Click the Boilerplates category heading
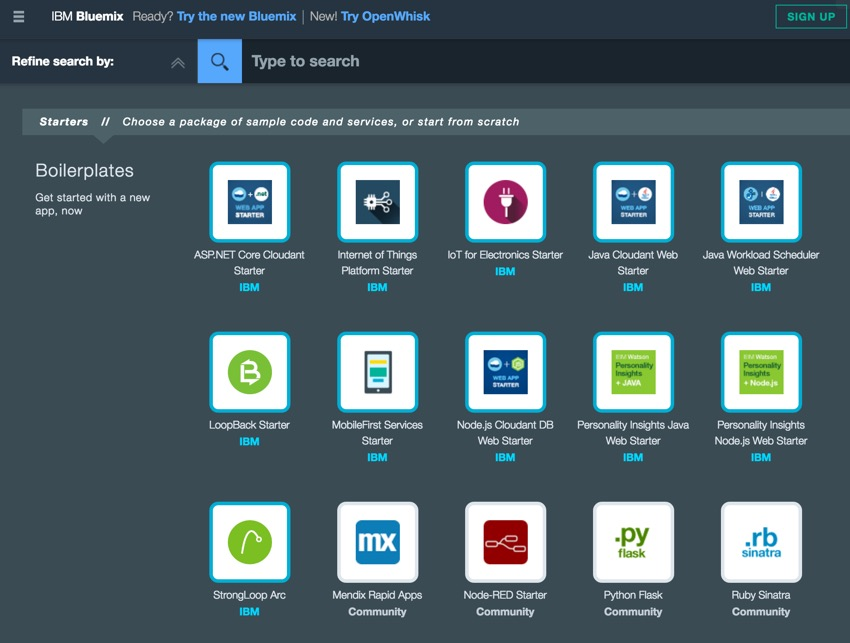This screenshot has width=850, height=643. coord(85,171)
